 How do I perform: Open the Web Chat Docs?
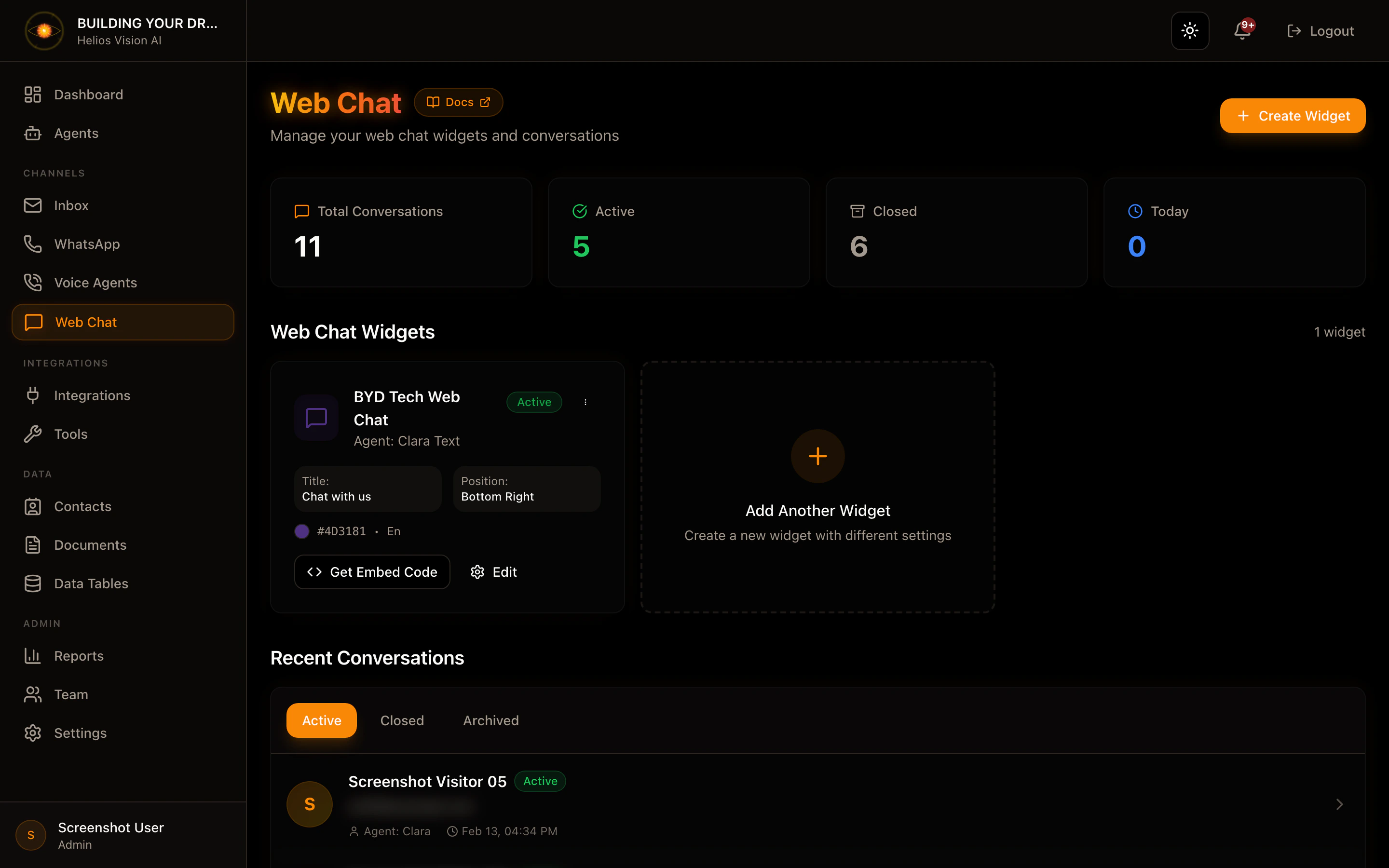tap(458, 102)
